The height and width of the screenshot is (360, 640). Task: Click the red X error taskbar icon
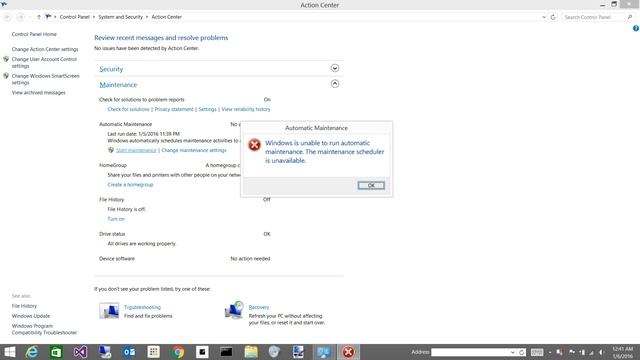coord(348,352)
